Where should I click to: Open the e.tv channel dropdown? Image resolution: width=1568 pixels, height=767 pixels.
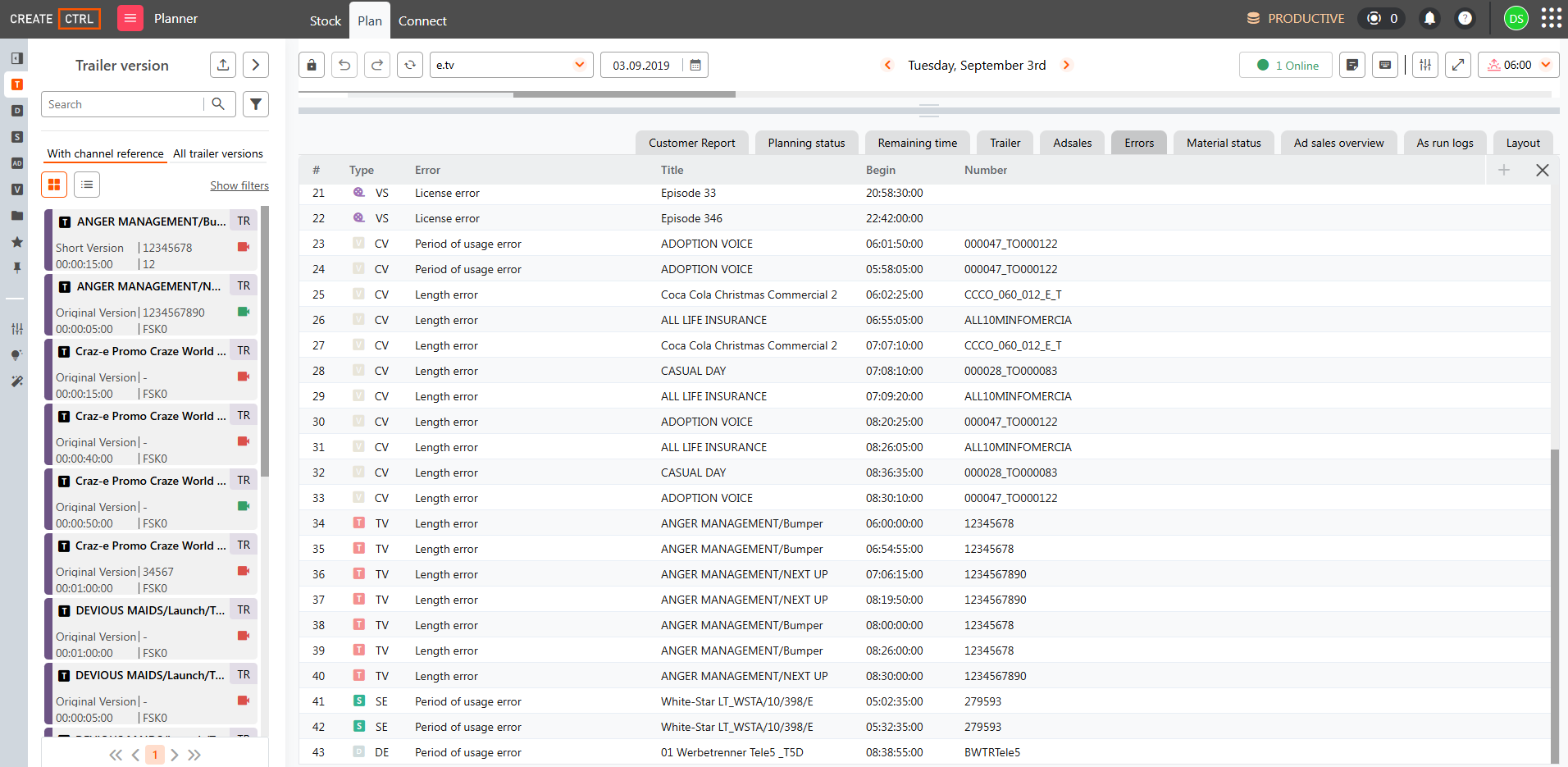[x=512, y=65]
